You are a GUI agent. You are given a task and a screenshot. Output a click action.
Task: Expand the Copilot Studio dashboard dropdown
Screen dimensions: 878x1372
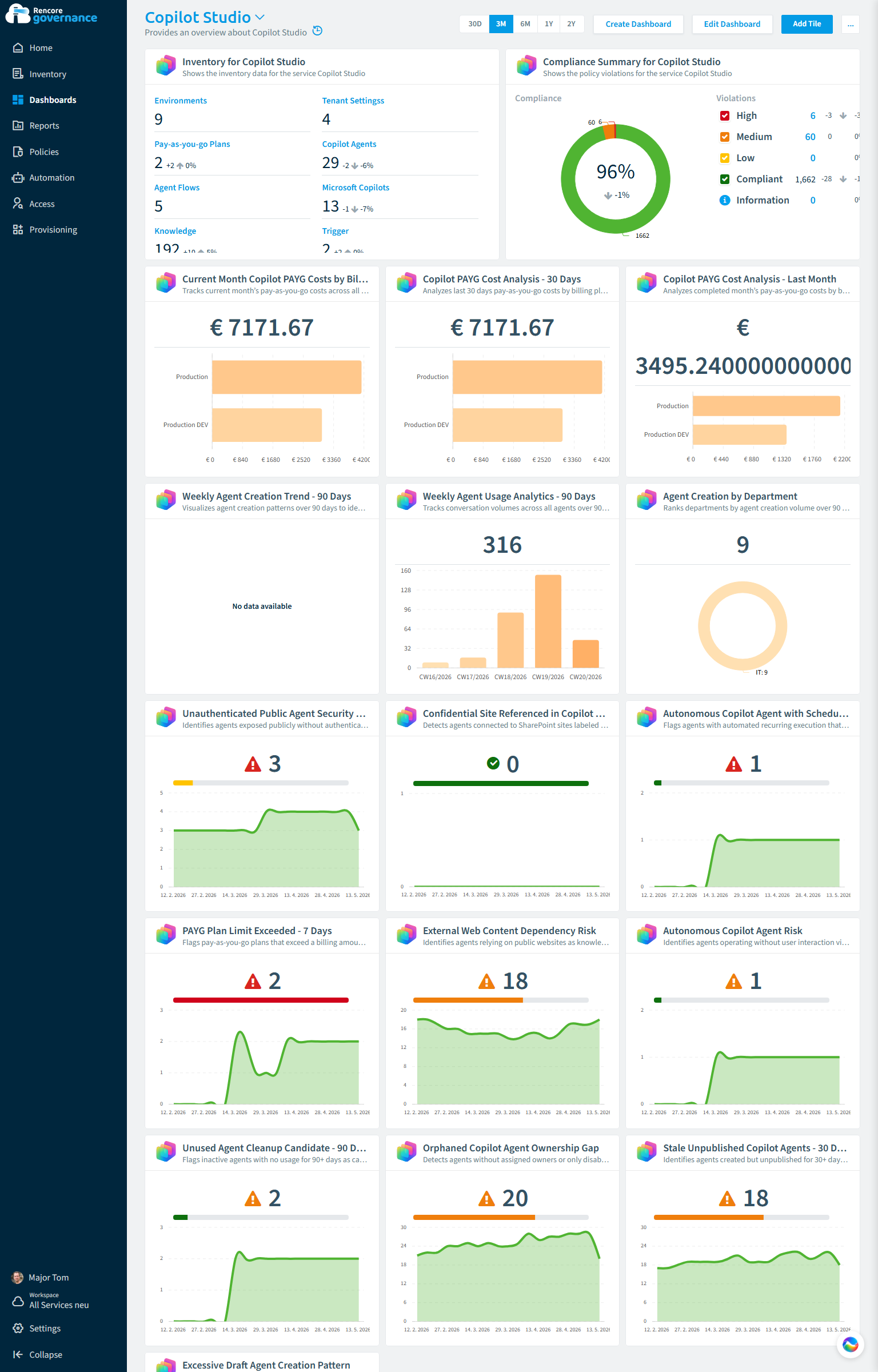[x=260, y=18]
